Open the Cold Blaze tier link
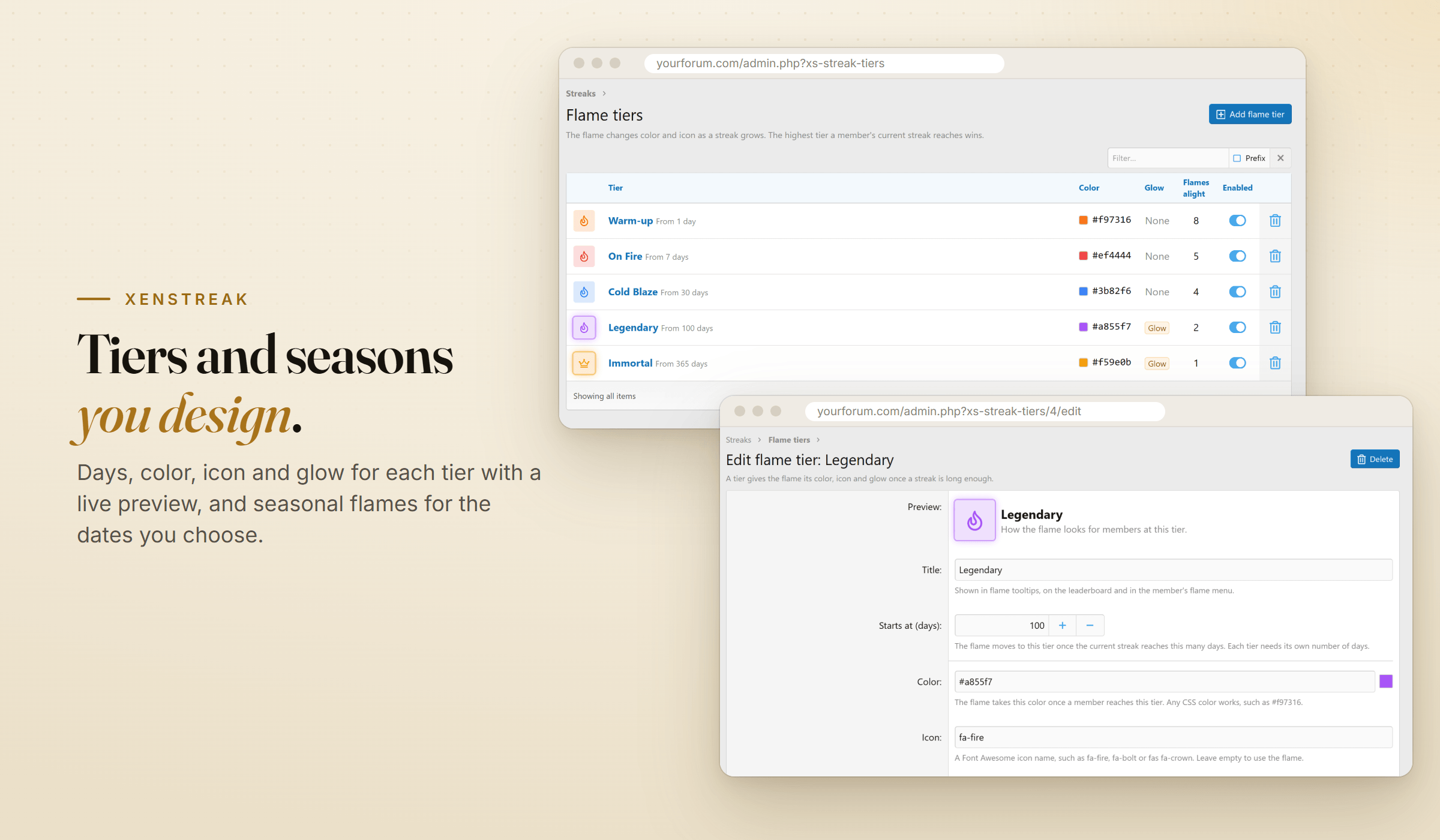Image resolution: width=1440 pixels, height=840 pixels. (x=632, y=292)
